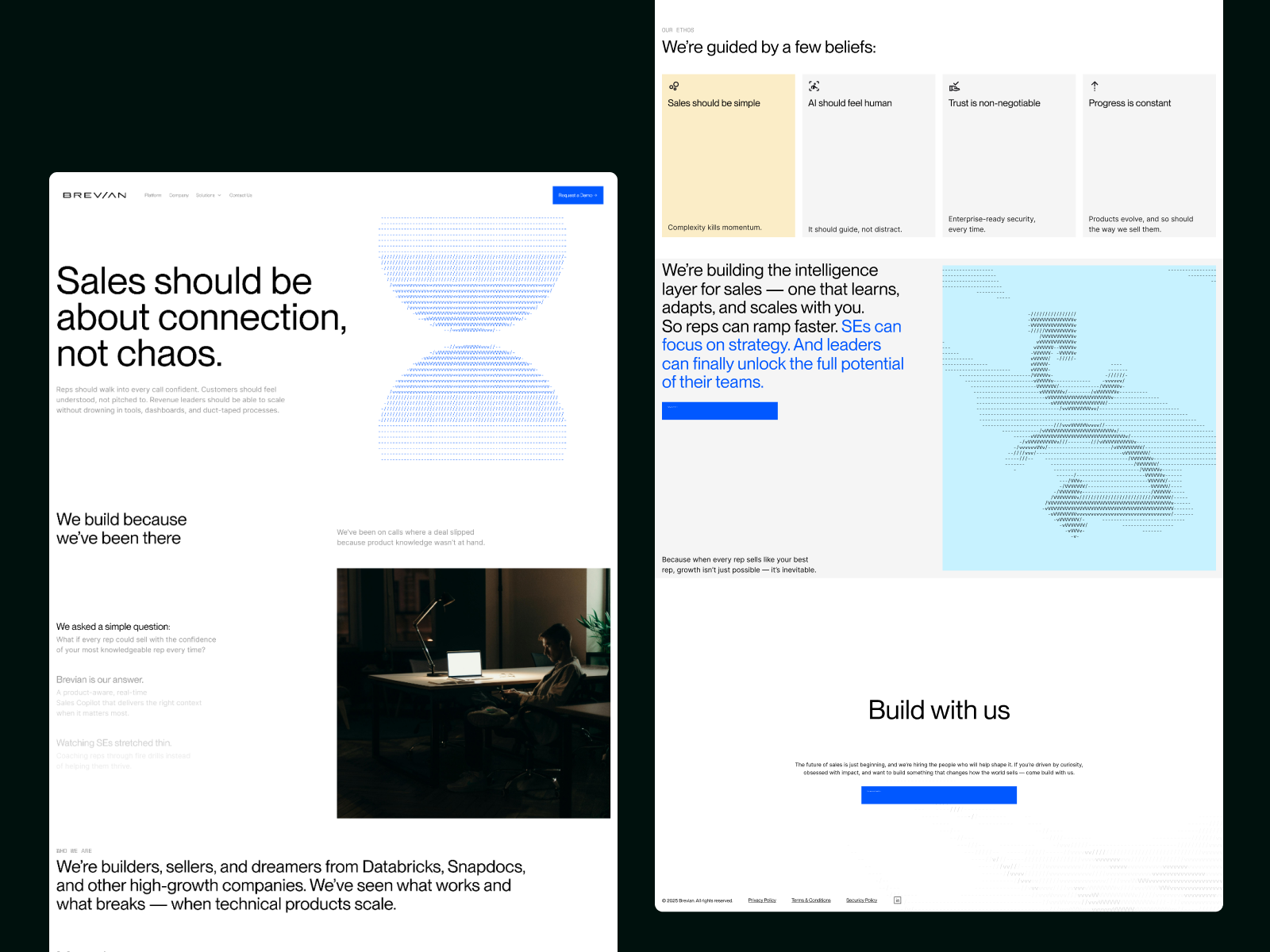Viewport: 1270px width, 952px height.
Task: Expand the Solutions dropdown in the navbar
Action: pos(208,195)
